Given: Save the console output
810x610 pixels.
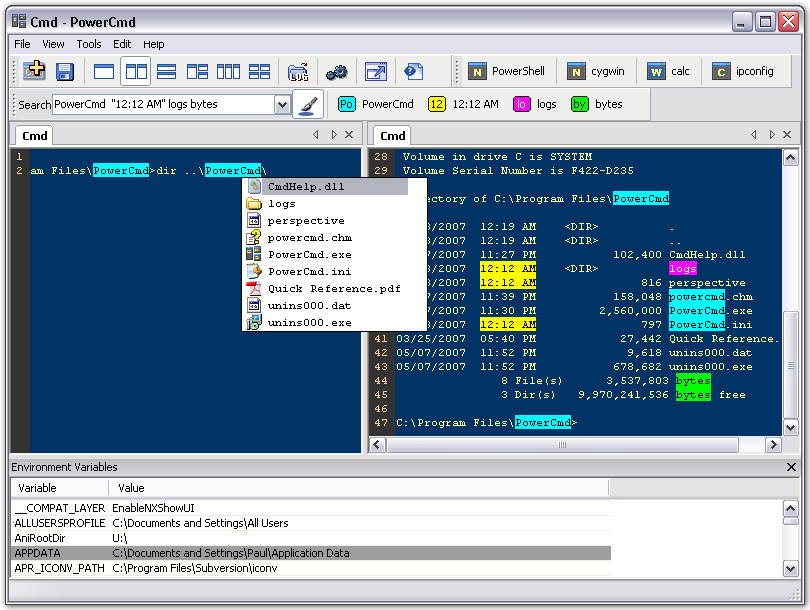Looking at the screenshot, I should pos(65,72).
